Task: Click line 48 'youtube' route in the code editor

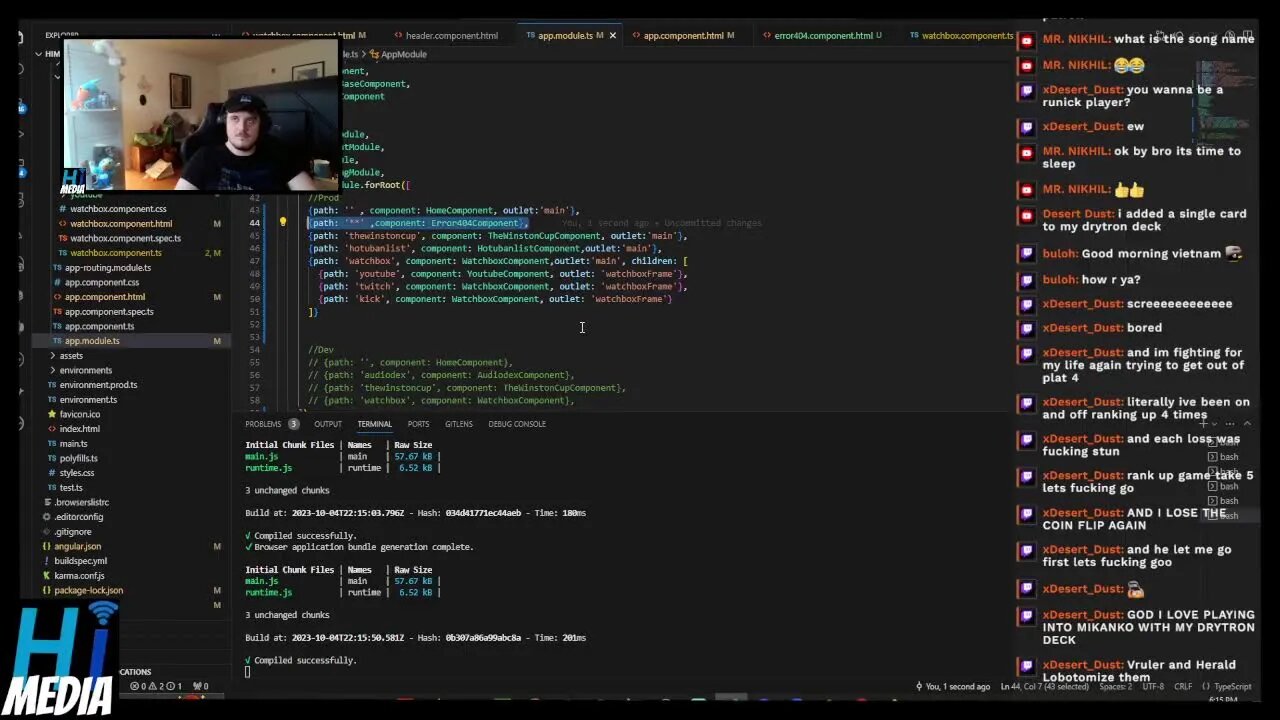Action: [503, 274]
